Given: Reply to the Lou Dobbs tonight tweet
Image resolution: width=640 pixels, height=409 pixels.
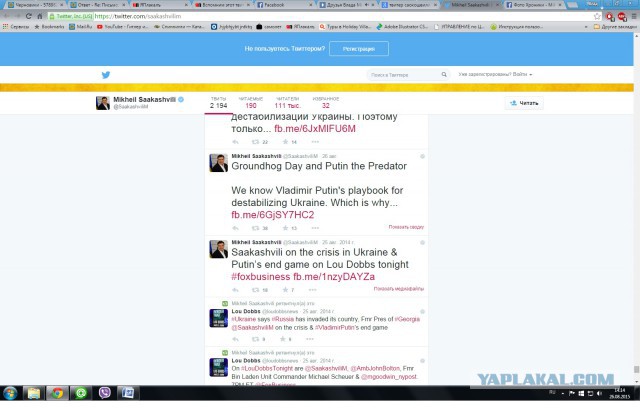Looking at the screenshot, I should 236,289.
